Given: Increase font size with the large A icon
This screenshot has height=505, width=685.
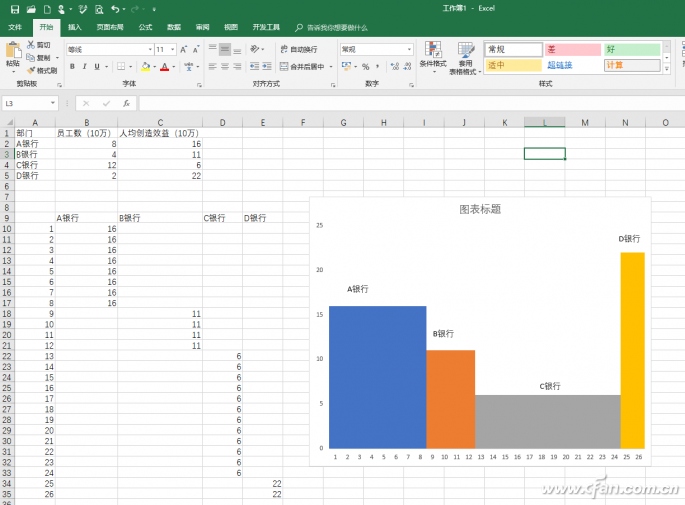Looking at the screenshot, I should click(183, 49).
